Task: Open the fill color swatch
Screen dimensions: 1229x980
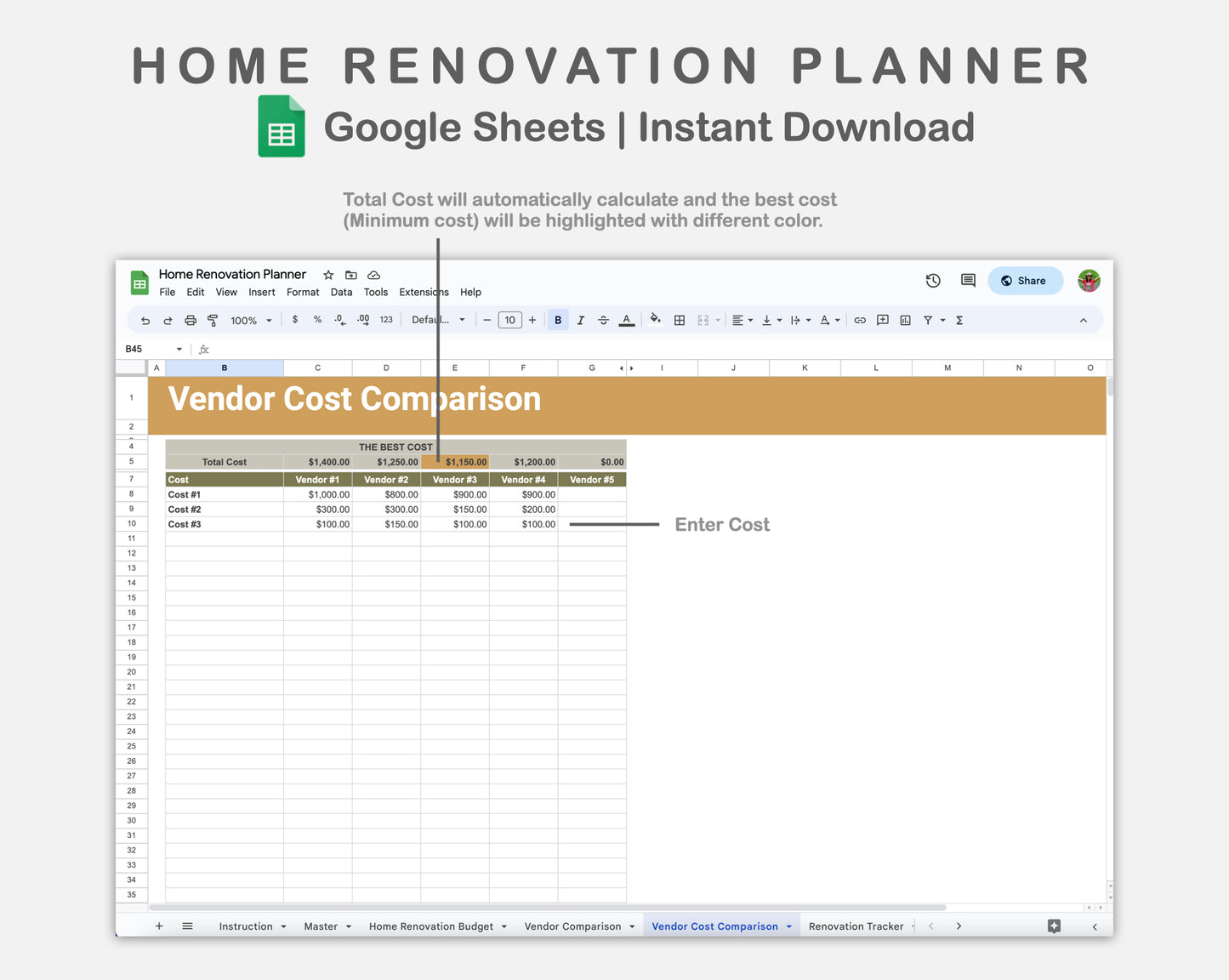Action: click(654, 320)
